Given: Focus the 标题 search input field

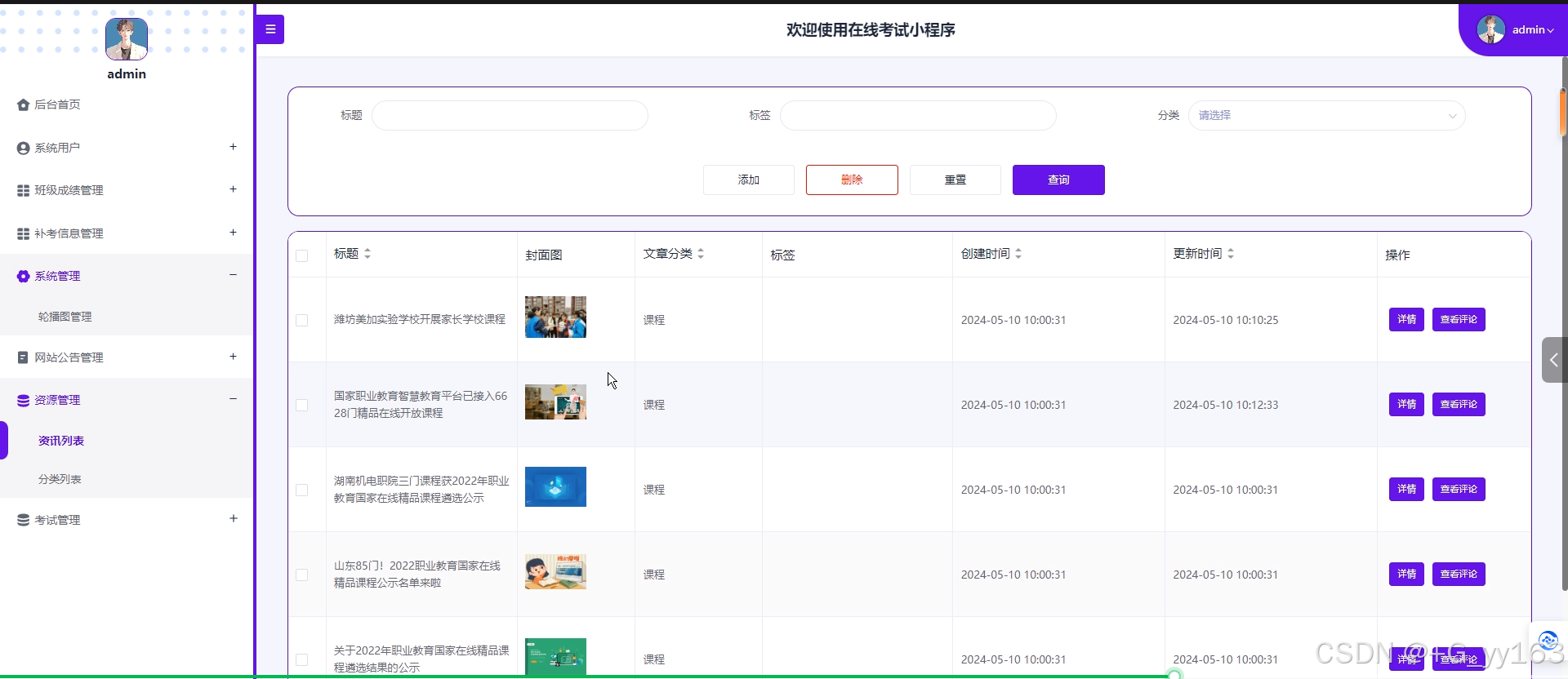Looking at the screenshot, I should point(510,115).
